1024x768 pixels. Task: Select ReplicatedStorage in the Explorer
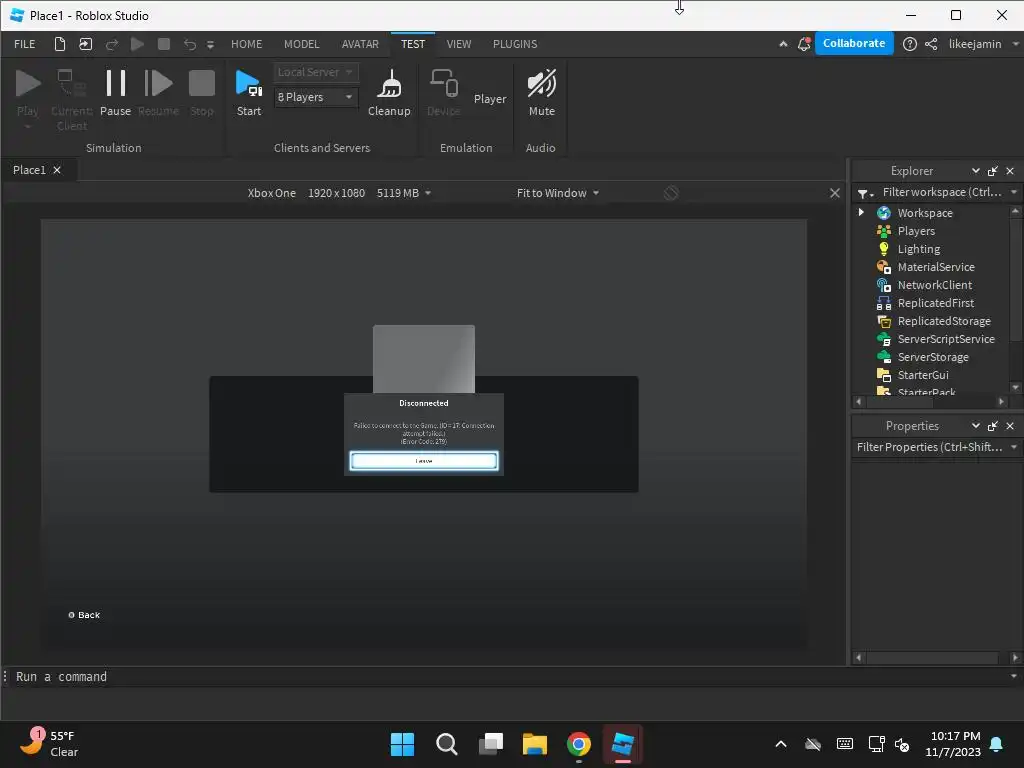click(943, 321)
